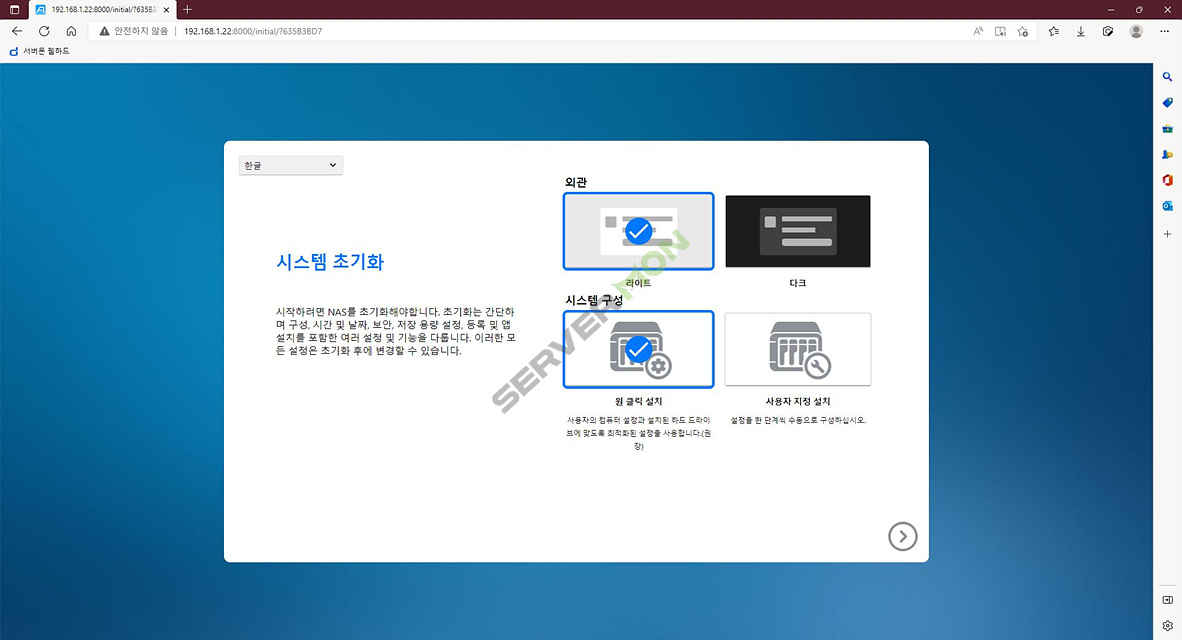Open sidebar settings gear
This screenshot has height=640, width=1182.
tap(1167, 626)
